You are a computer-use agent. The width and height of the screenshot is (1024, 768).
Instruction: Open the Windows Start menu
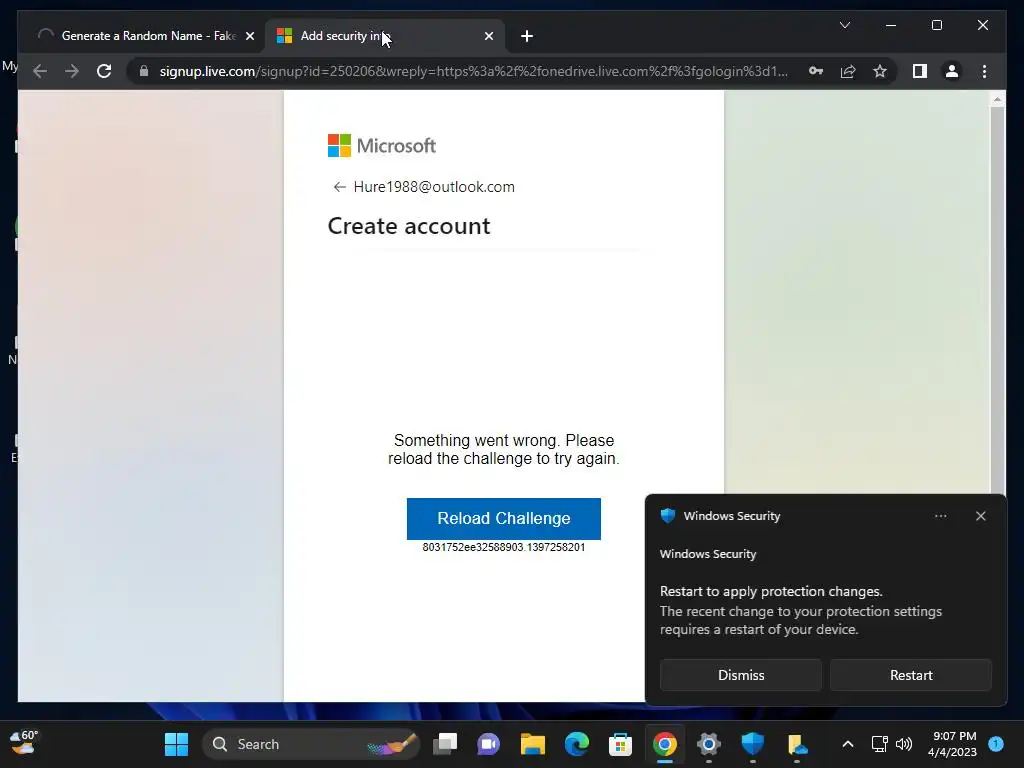tap(176, 744)
